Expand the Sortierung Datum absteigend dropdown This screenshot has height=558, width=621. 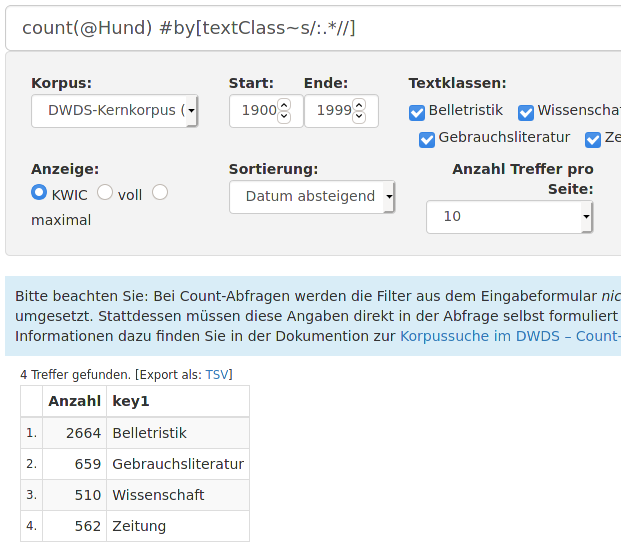point(312,197)
